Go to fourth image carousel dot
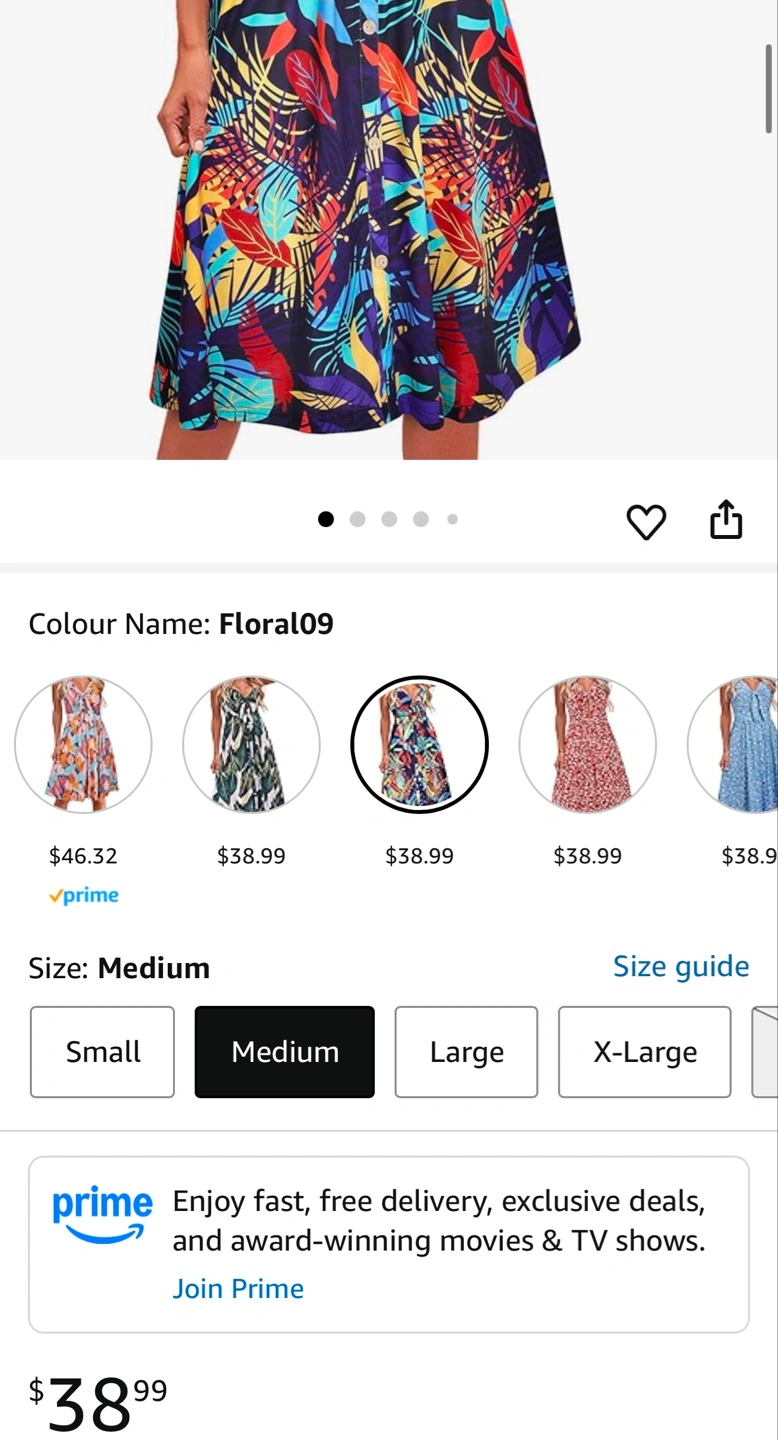Image resolution: width=778 pixels, height=1440 pixels. coord(421,519)
